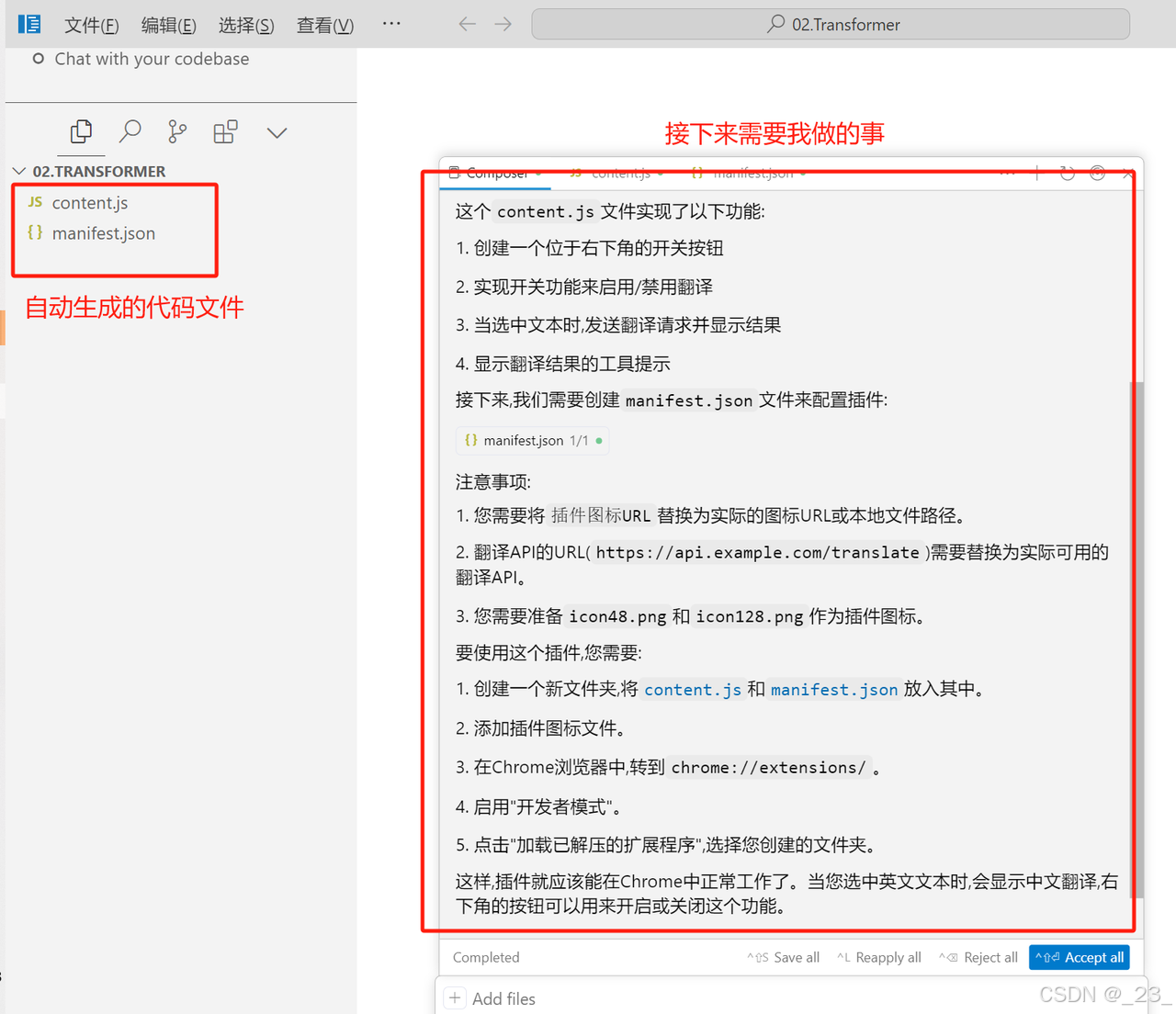Click the 02.Transformer search box
Screen dimensions: 1176x1014
(830, 24)
